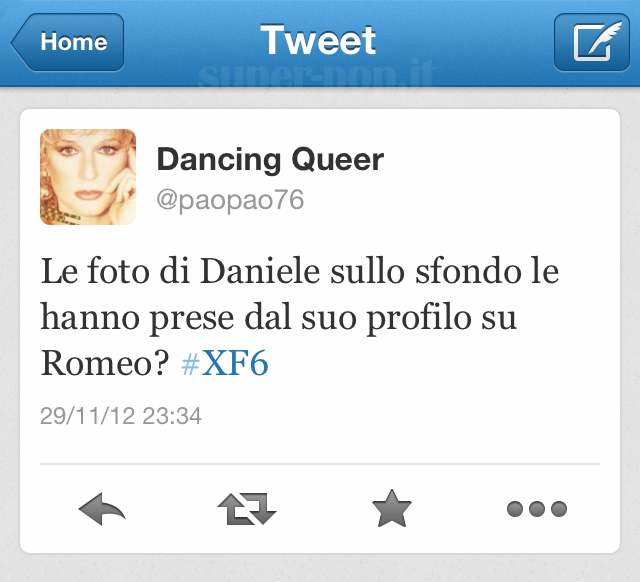Favorite the tweet with the star icon
Viewport: 640px width, 582px height.
coord(392,509)
